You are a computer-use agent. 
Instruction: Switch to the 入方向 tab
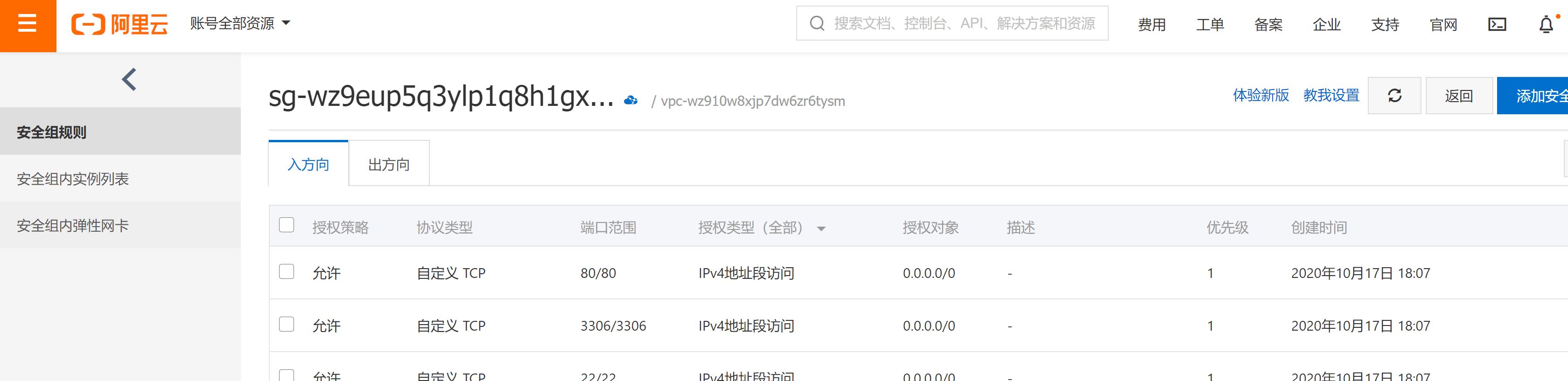pyautogui.click(x=308, y=164)
